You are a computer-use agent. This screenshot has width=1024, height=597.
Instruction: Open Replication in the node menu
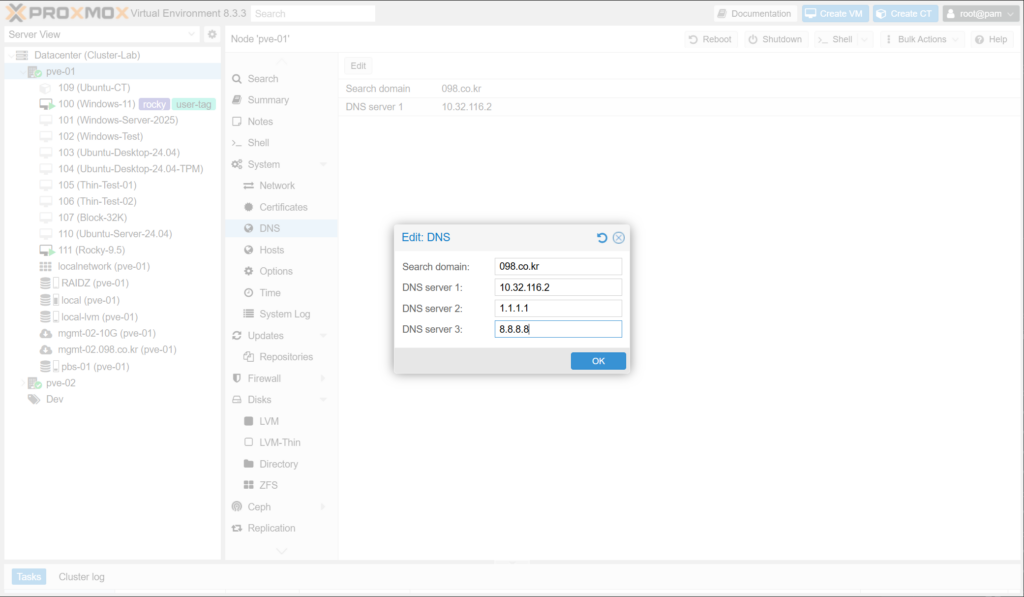coord(271,528)
